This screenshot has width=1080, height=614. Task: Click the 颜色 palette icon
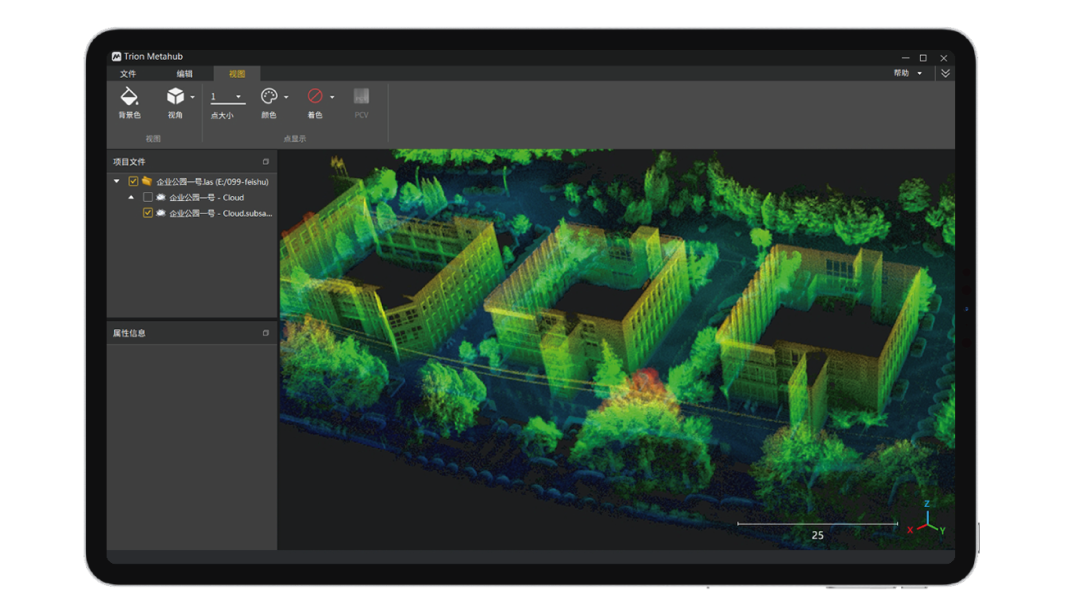[x=269, y=96]
